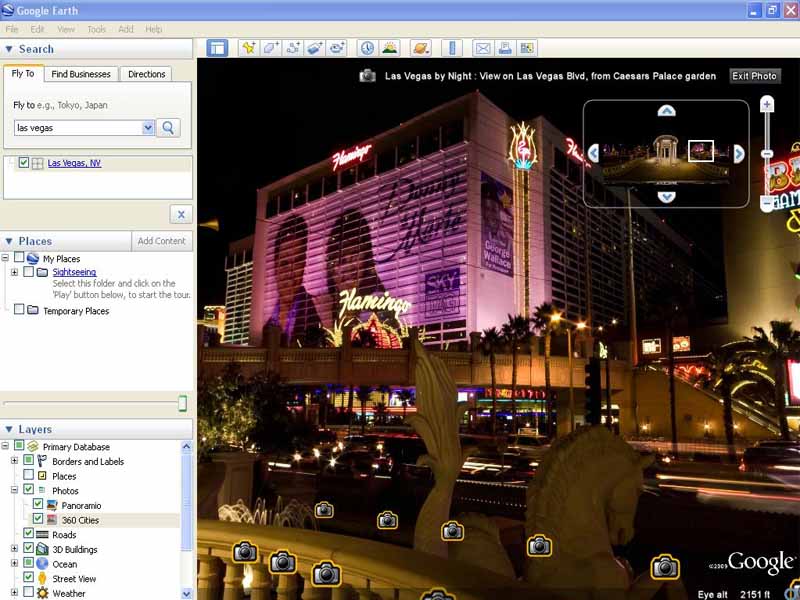800x600 pixels.
Task: Collapse the Places panel triangle
Action: click(9, 241)
